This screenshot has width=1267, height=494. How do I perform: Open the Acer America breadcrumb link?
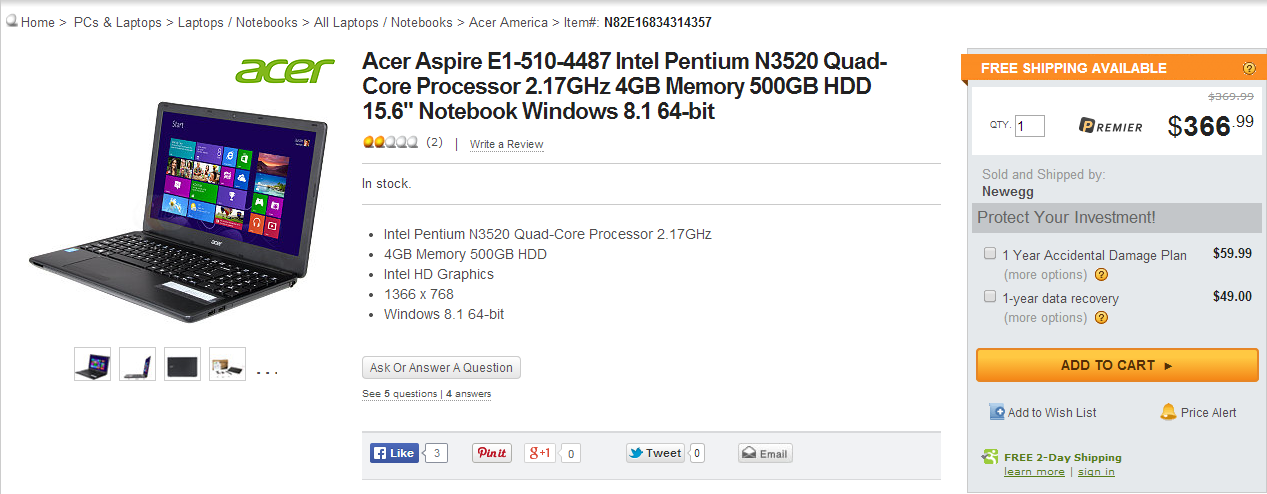point(508,22)
